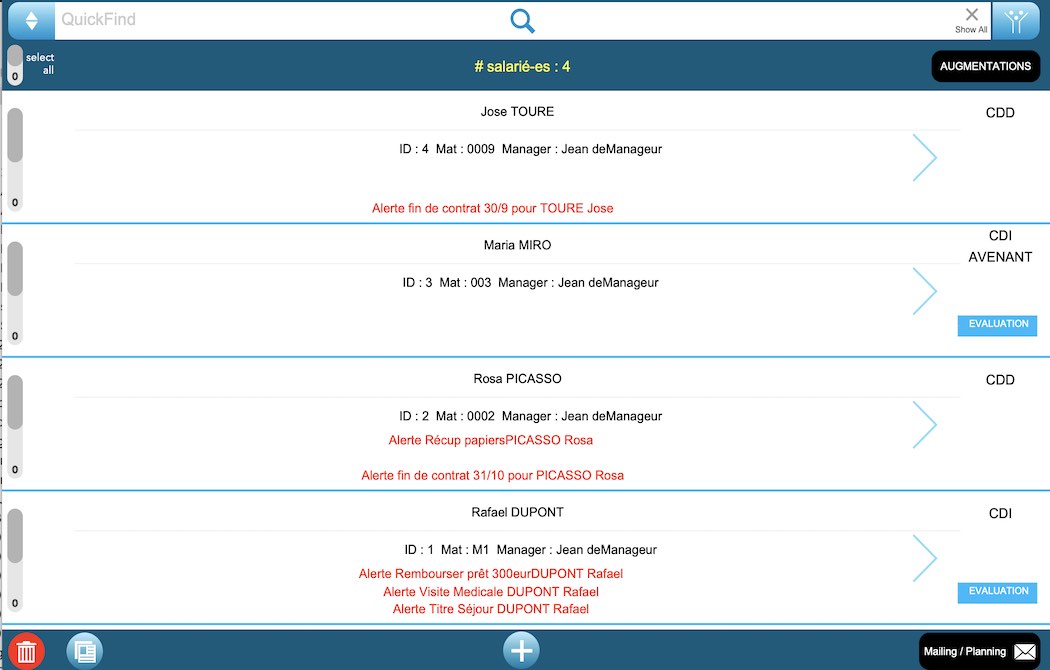Toggle selection slider for Maria MIRO
The width and height of the screenshot is (1050, 670).
tap(15, 291)
